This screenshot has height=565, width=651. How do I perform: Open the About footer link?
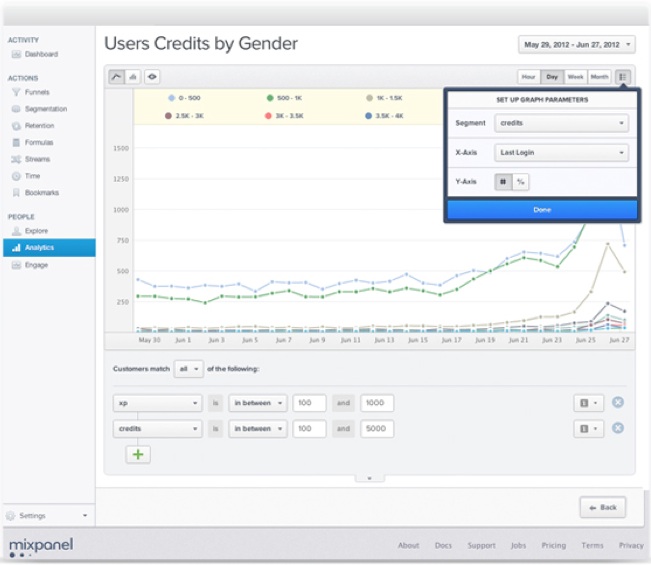[x=408, y=545]
